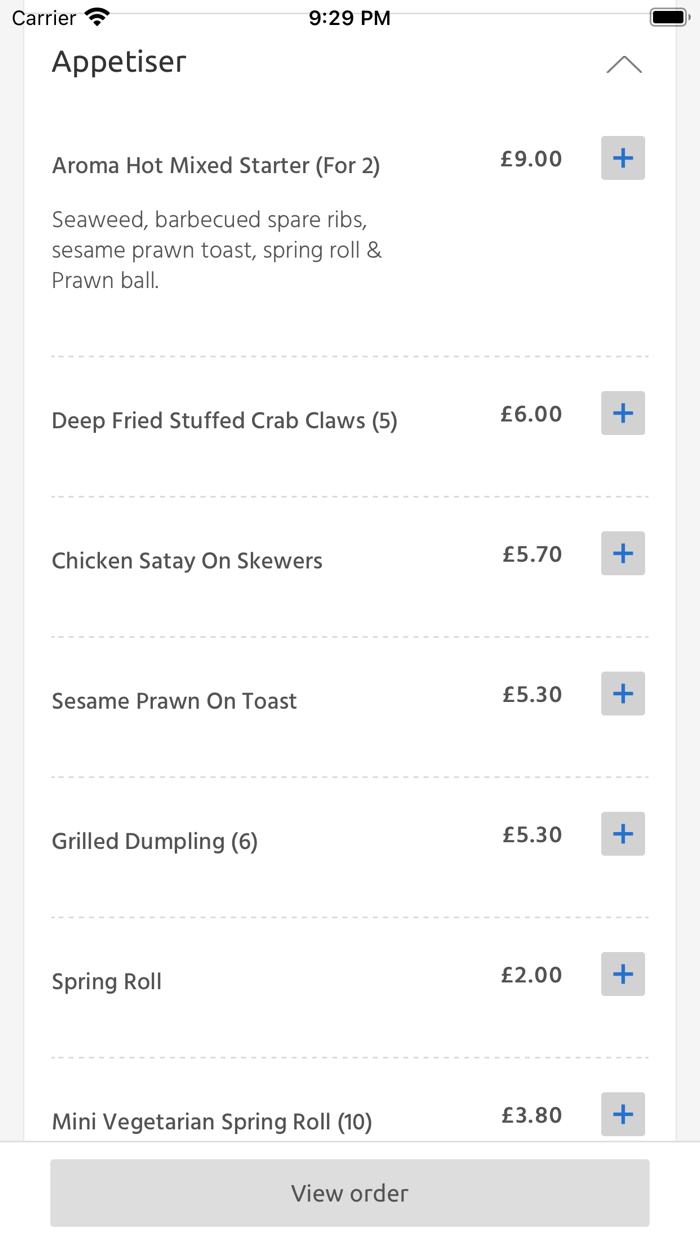This screenshot has width=700, height=1244.
Task: Tap the battery icon in status bar
Action: (x=667, y=17)
